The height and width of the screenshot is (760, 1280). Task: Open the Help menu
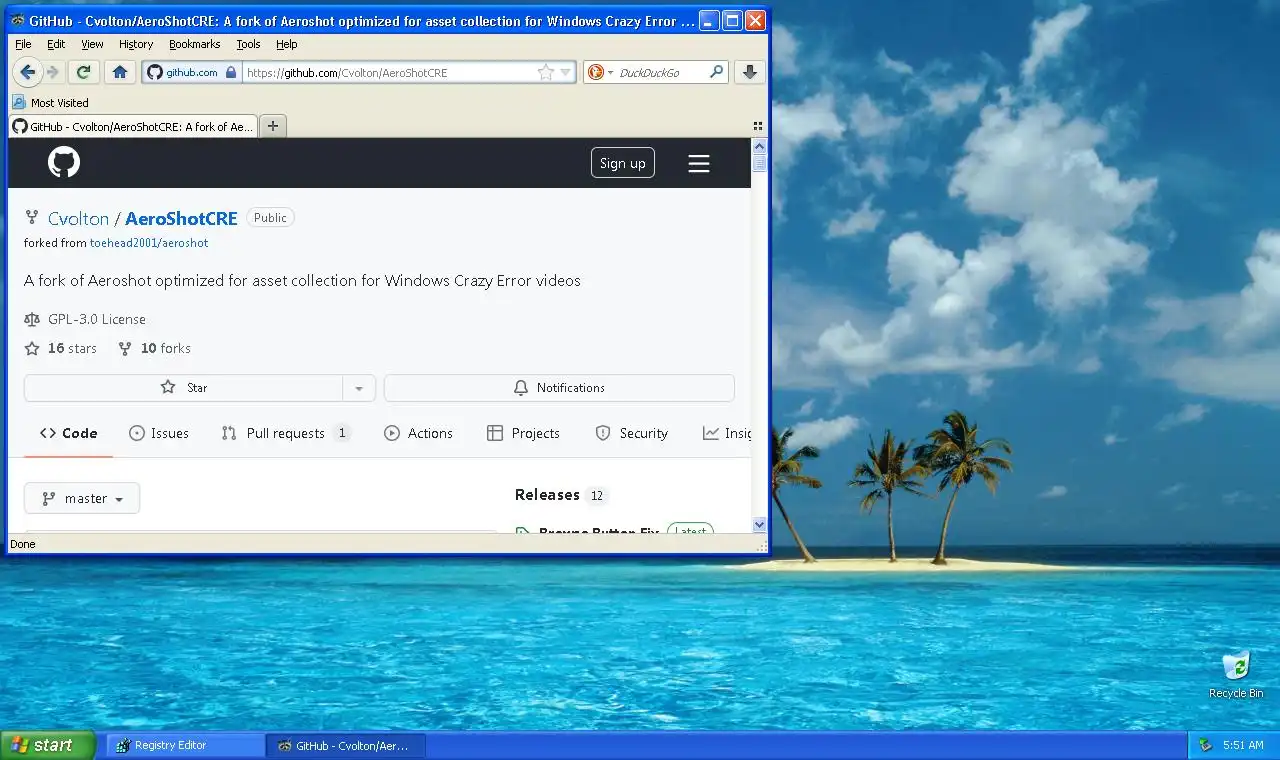287,44
